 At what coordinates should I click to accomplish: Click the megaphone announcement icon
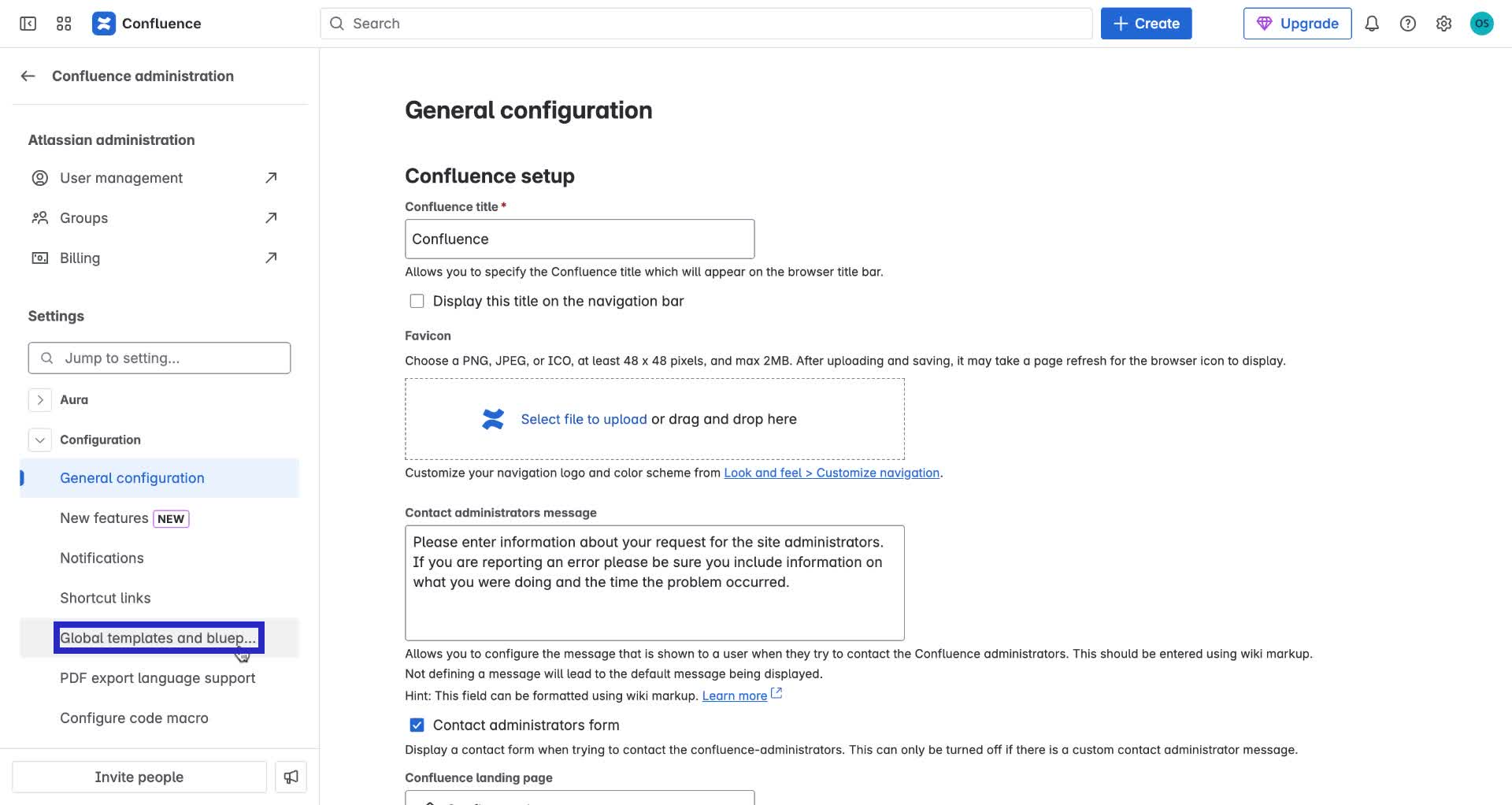[x=291, y=777]
